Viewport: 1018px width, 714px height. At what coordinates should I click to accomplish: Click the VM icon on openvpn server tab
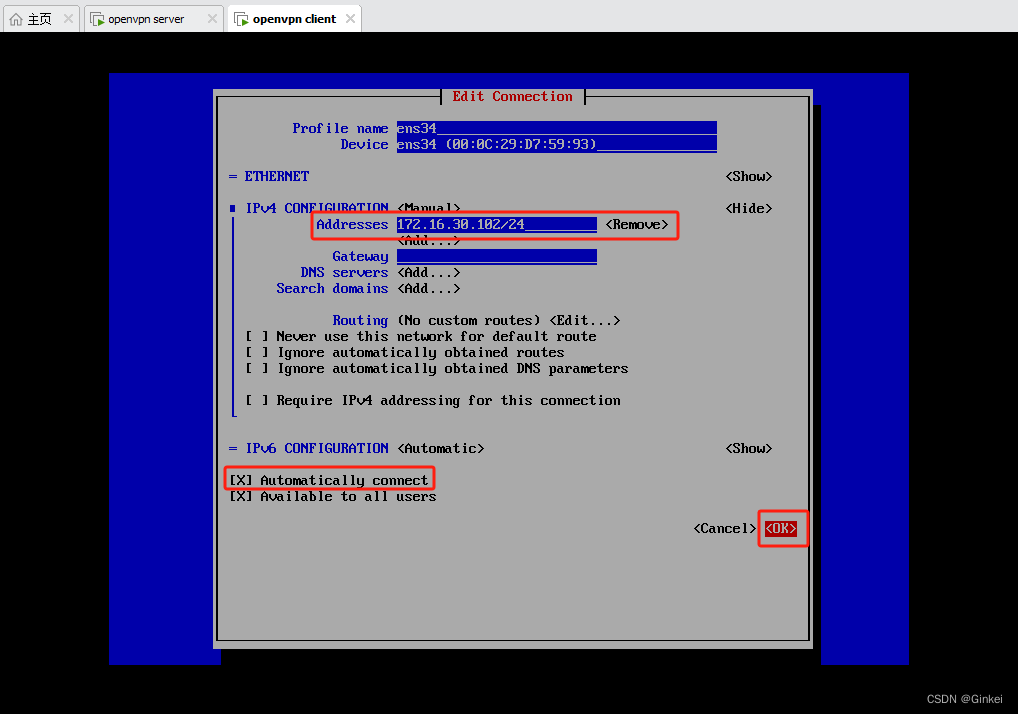pos(97,19)
